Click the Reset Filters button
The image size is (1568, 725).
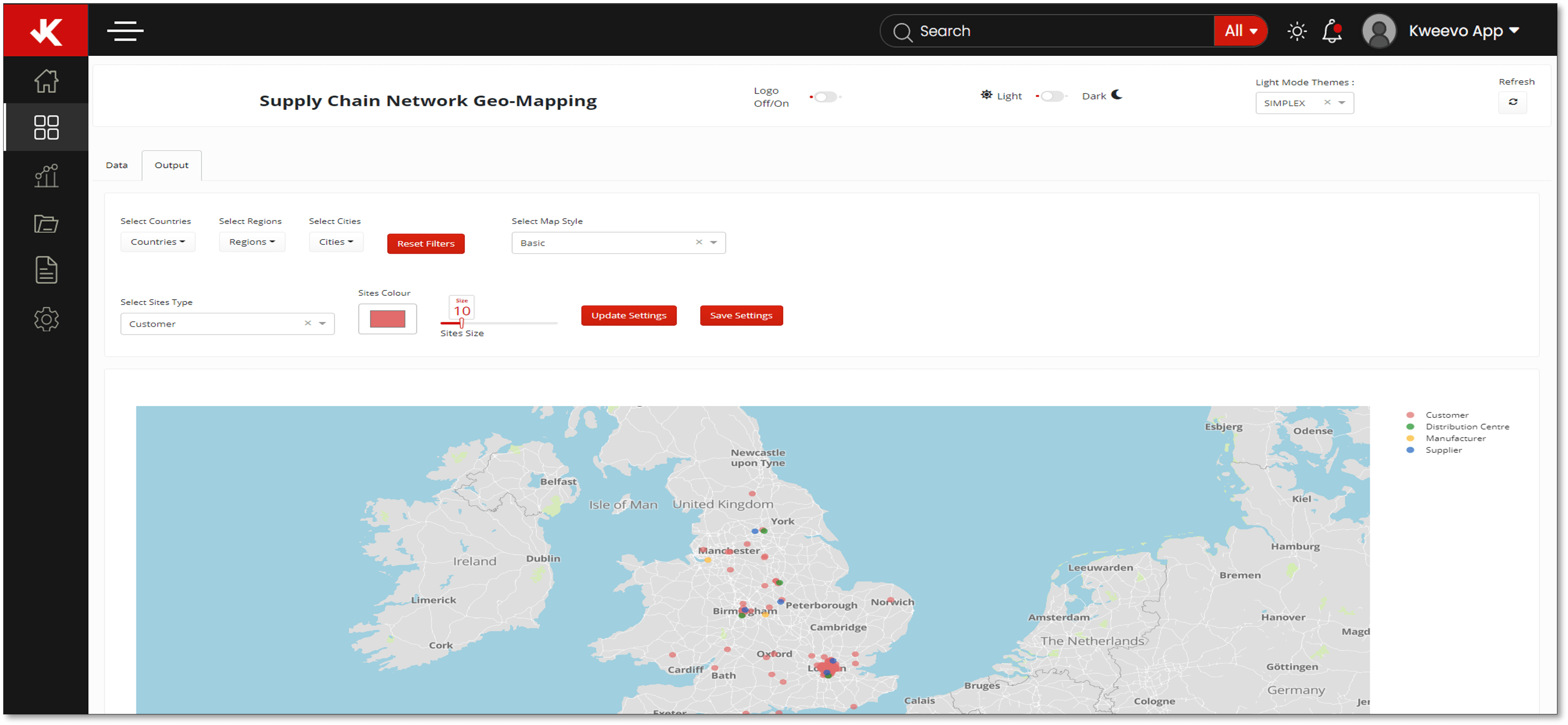click(x=425, y=243)
